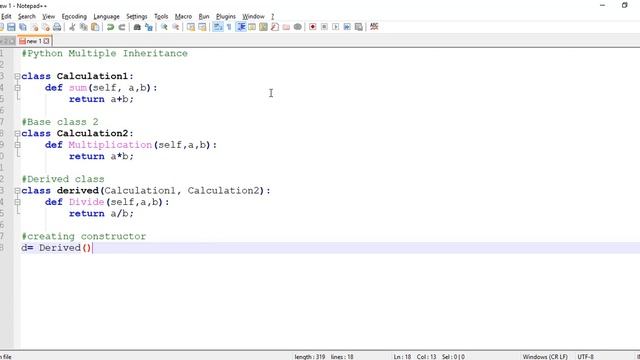The width and height of the screenshot is (640, 360).
Task: Click the 'return a*b;' statement
Action: click(x=101, y=156)
